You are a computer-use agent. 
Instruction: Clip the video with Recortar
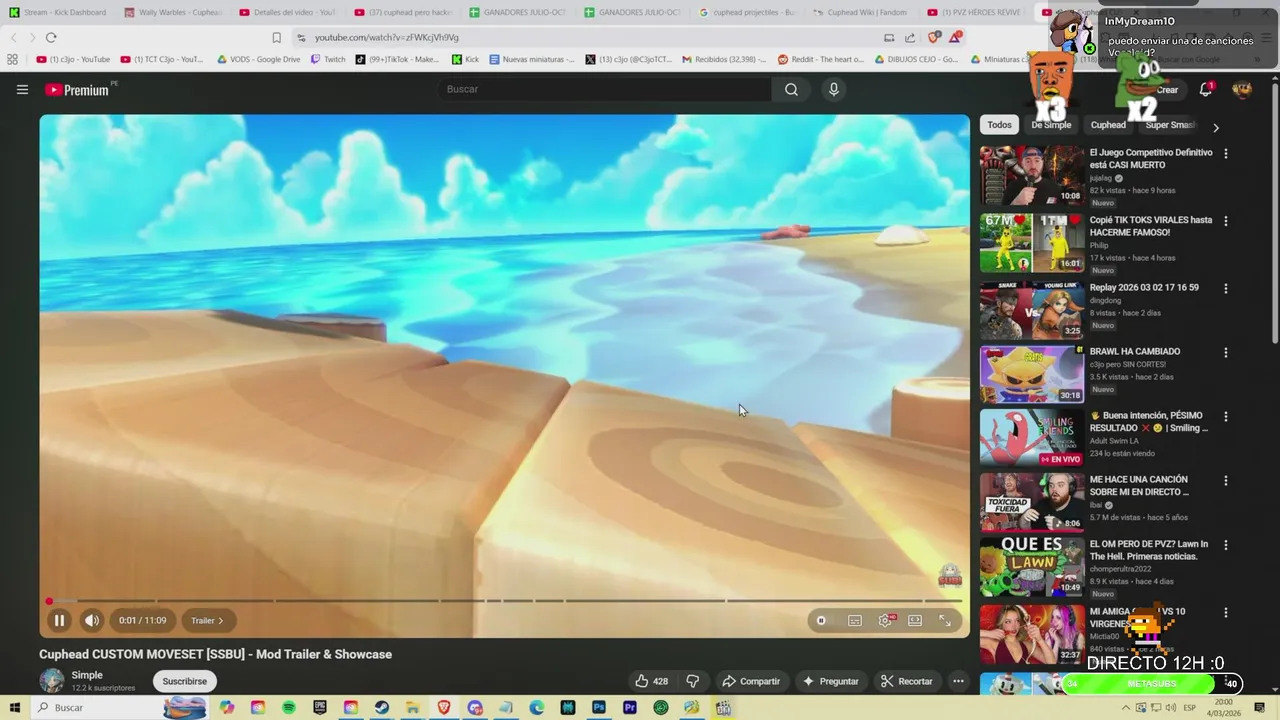coord(907,681)
